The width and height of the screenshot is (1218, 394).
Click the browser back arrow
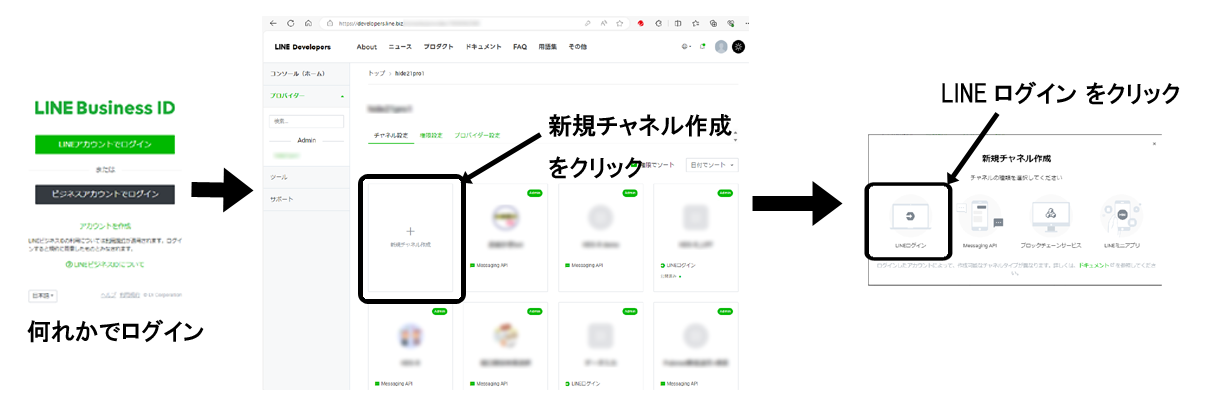274,22
